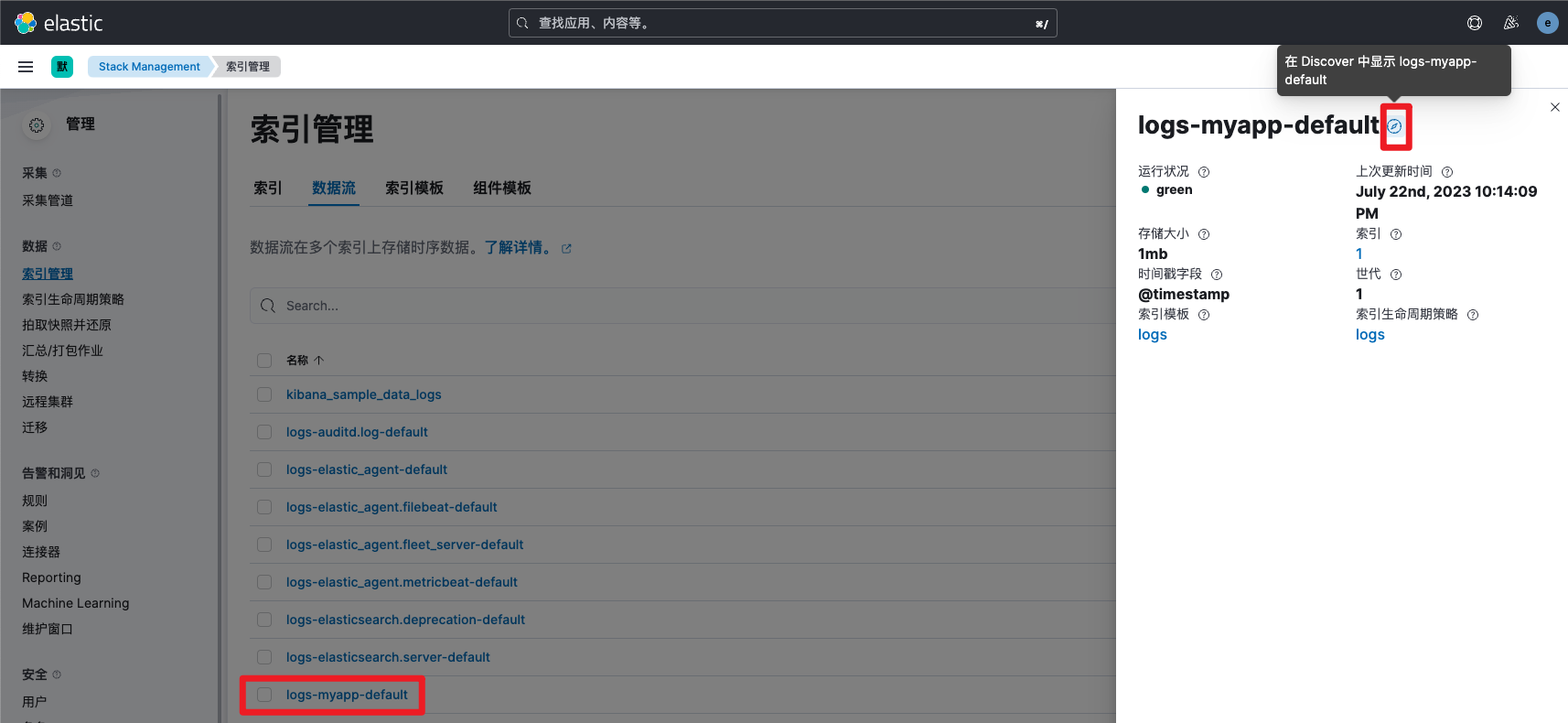The height and width of the screenshot is (723, 1568).
Task: Select the logs-elastic_agent-default row checkbox
Action: pyautogui.click(x=264, y=469)
